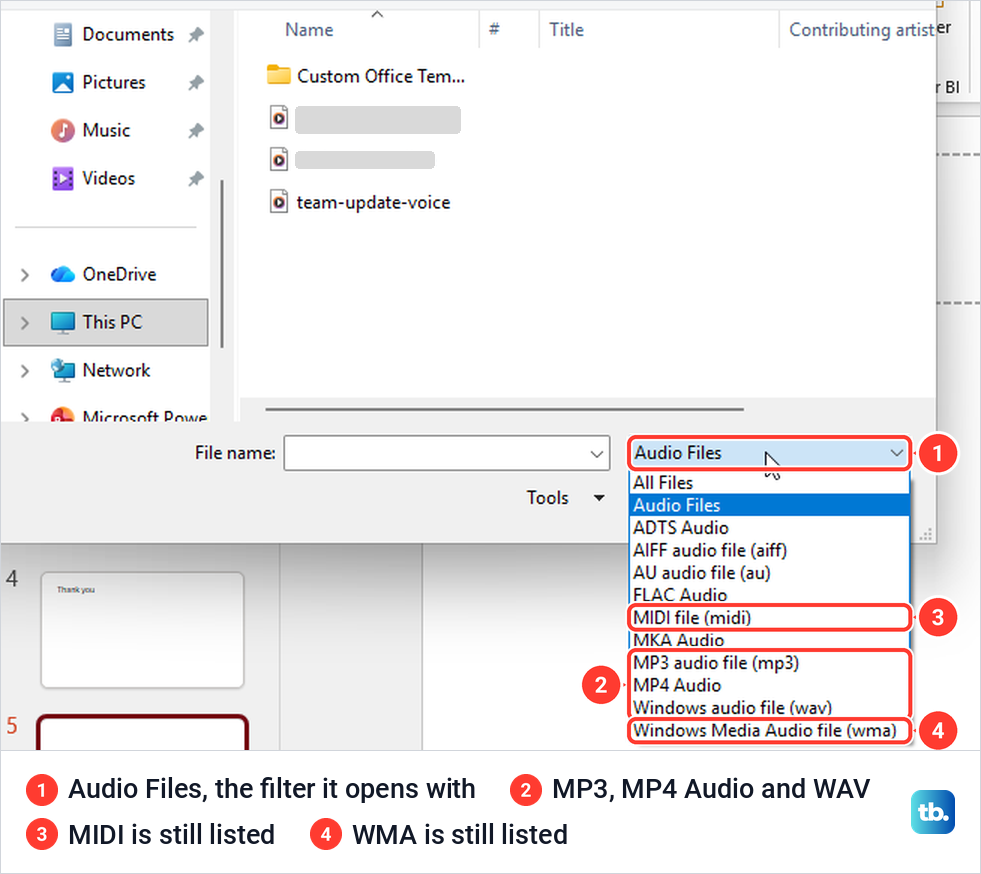Sort by Contributing artists column
The width and height of the screenshot is (981, 874).
(x=862, y=30)
